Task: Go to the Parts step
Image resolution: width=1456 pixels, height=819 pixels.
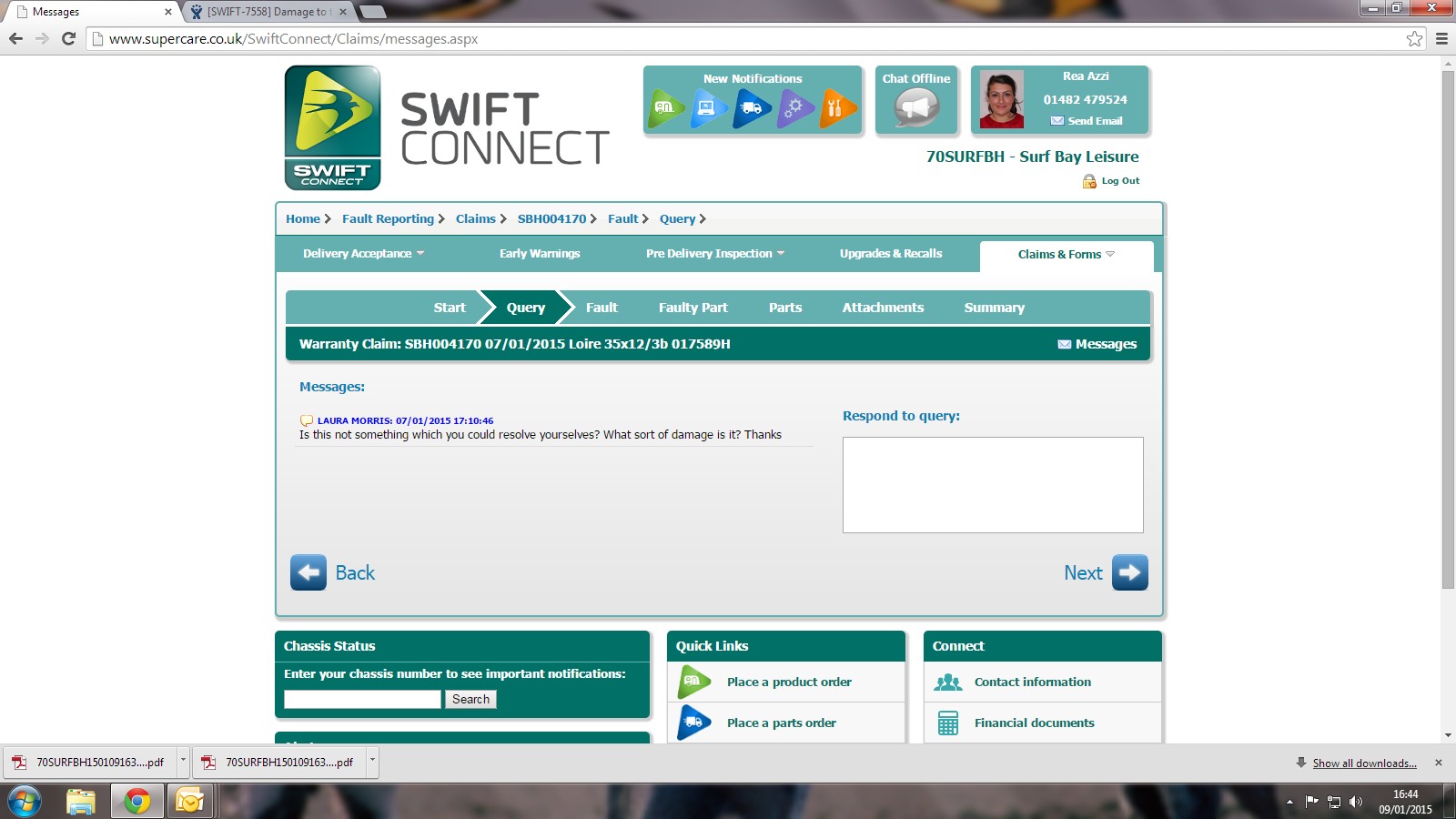Action: pyautogui.click(x=785, y=308)
